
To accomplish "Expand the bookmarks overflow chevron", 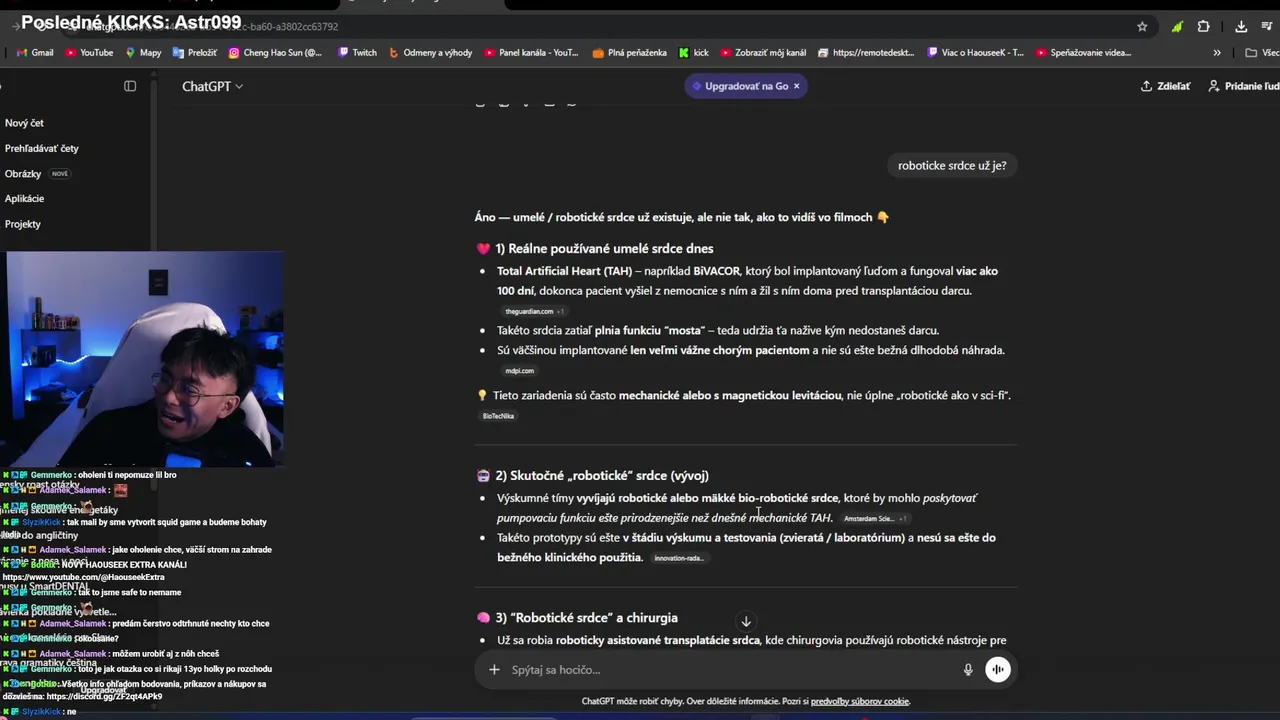I will point(1217,52).
